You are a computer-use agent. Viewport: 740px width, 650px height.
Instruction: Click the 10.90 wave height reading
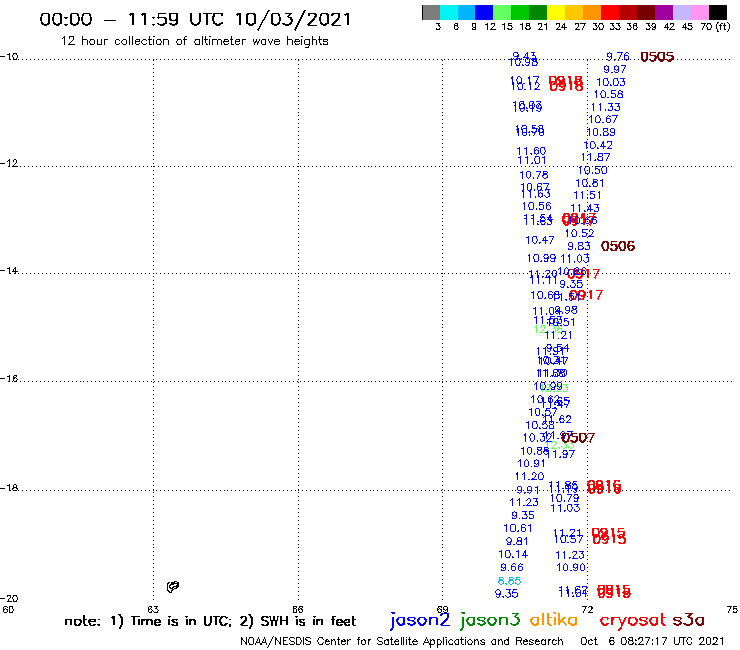coord(571,567)
